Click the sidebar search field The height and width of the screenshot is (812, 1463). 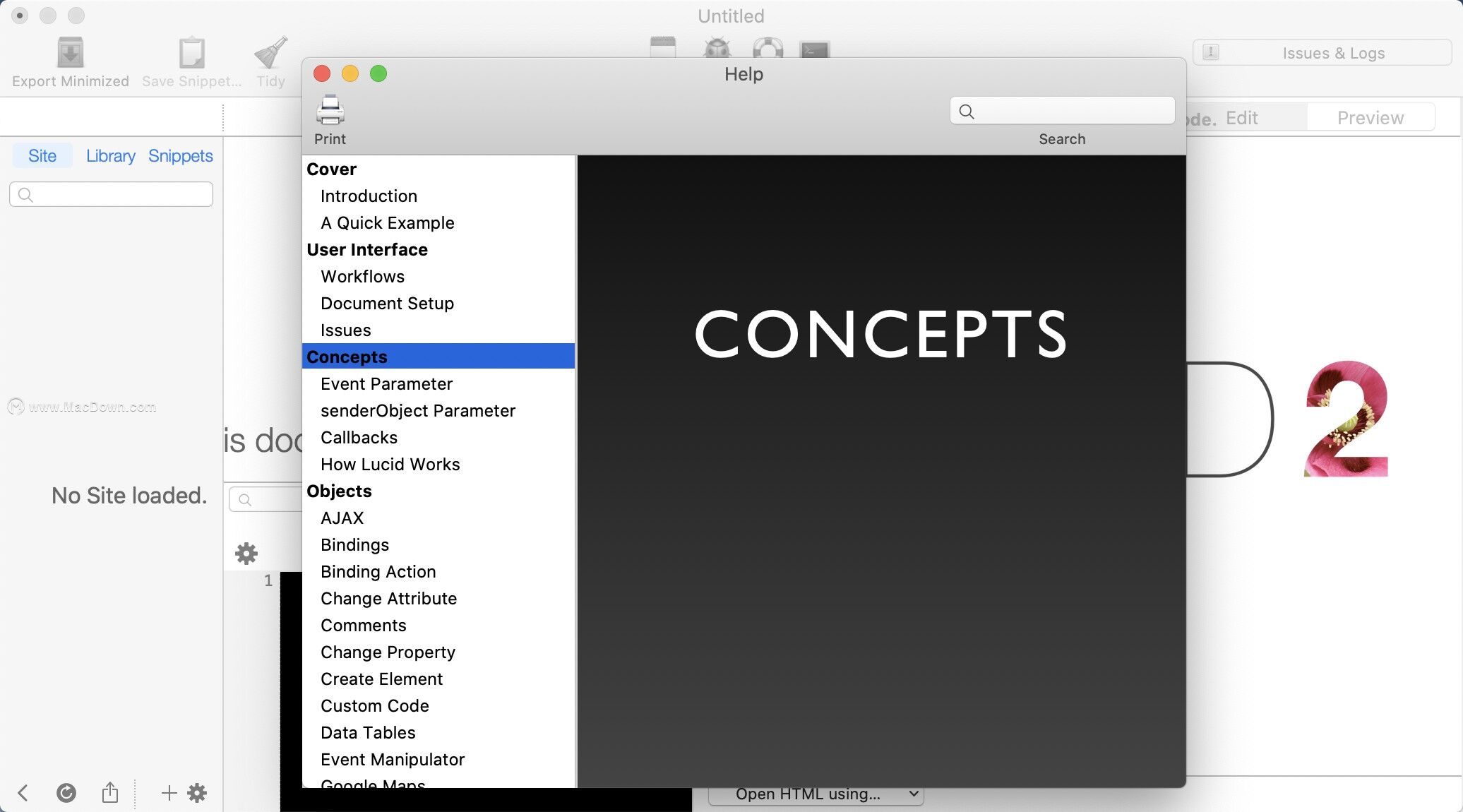(111, 194)
